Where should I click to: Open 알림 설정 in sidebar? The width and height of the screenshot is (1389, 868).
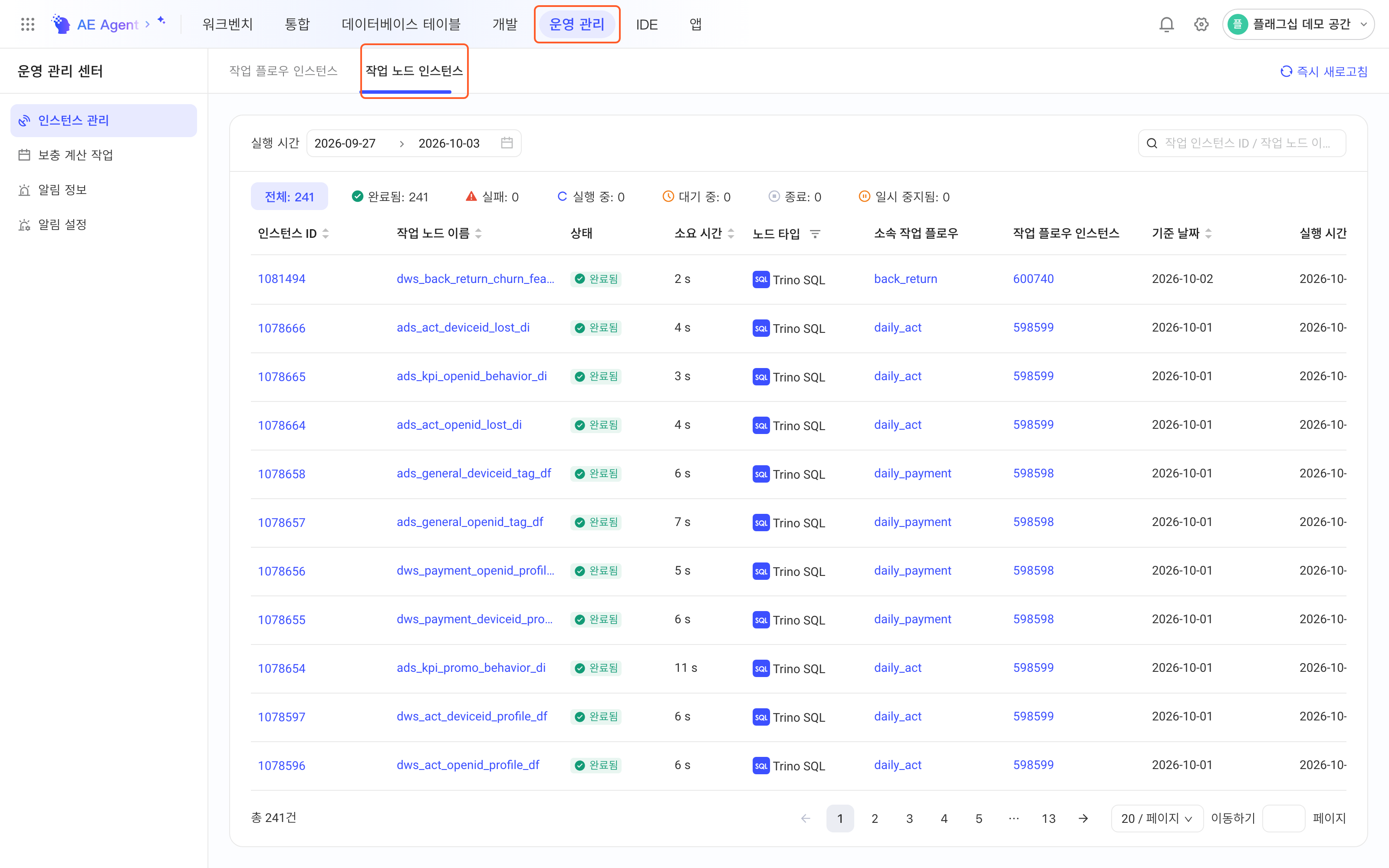pos(103,224)
